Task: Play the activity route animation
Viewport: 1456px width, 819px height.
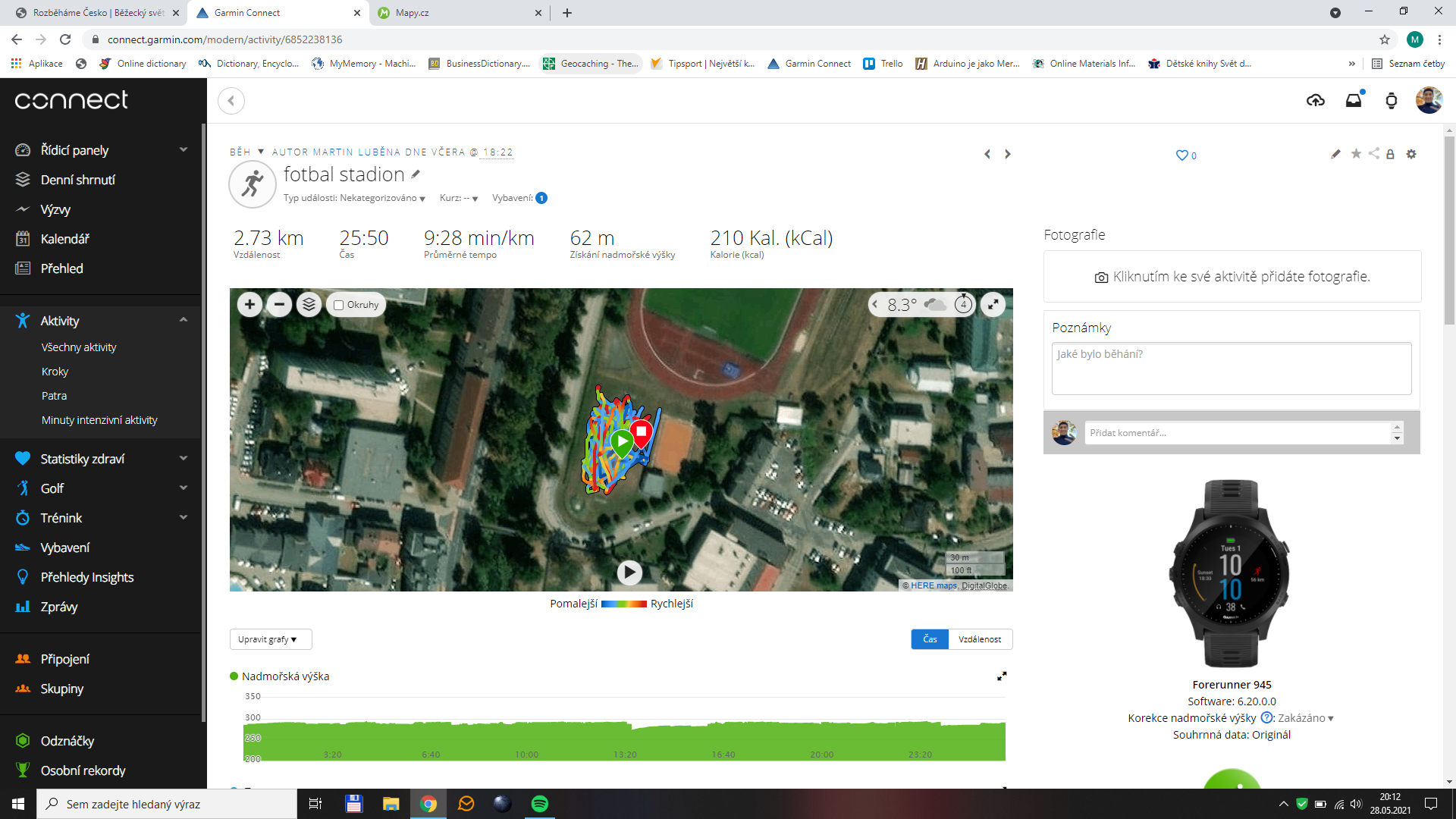Action: pos(629,573)
